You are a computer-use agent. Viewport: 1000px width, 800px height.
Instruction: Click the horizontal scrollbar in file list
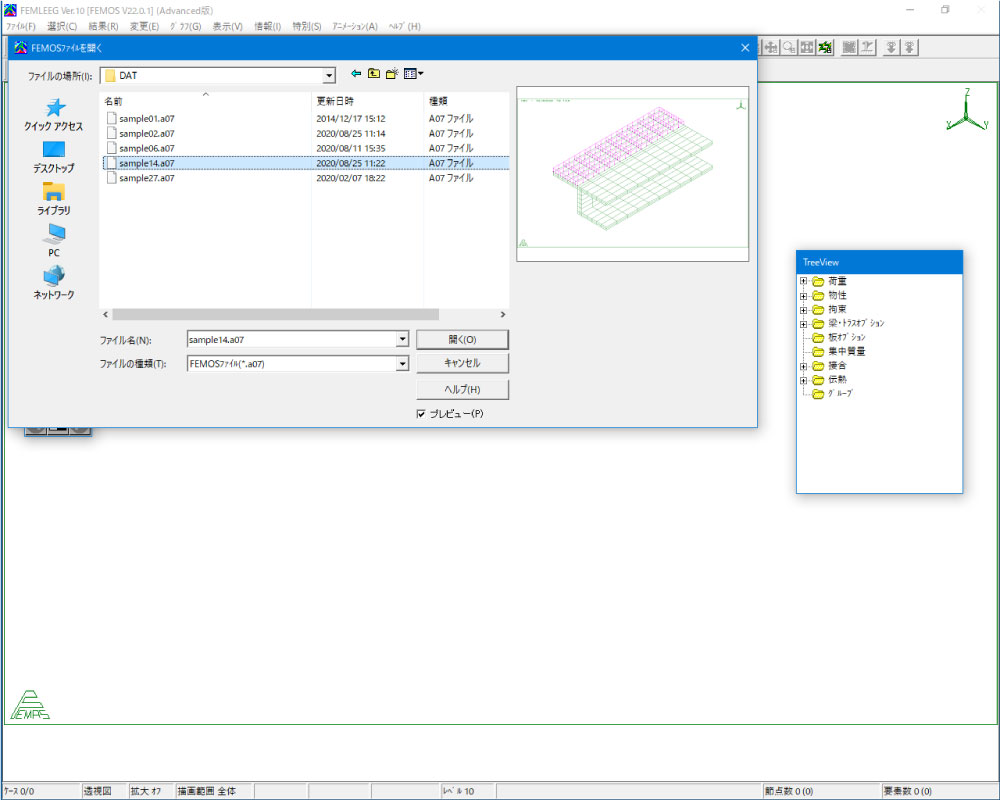pyautogui.click(x=276, y=315)
